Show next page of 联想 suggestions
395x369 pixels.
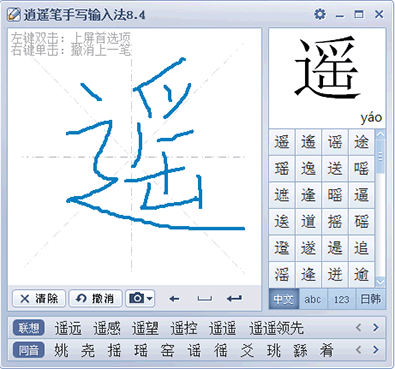point(376,328)
